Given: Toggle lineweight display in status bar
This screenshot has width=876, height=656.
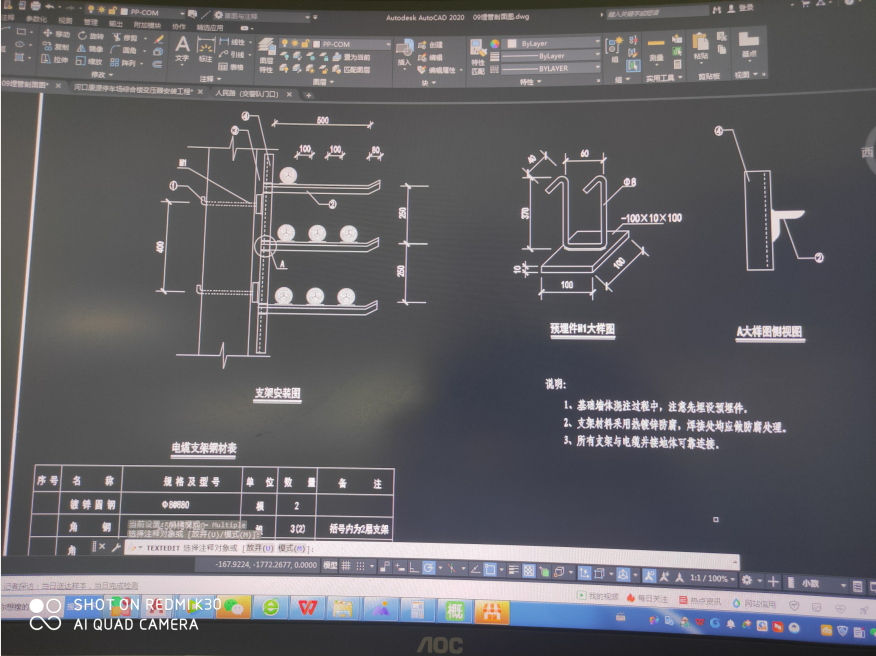Looking at the screenshot, I should click(515, 571).
